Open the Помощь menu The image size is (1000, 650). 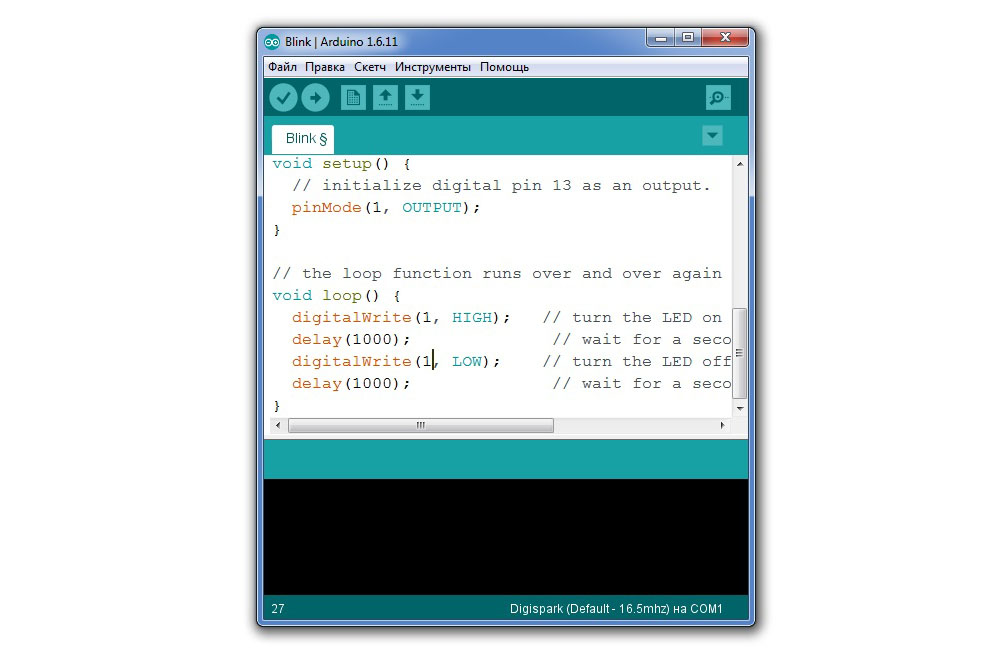tap(504, 67)
